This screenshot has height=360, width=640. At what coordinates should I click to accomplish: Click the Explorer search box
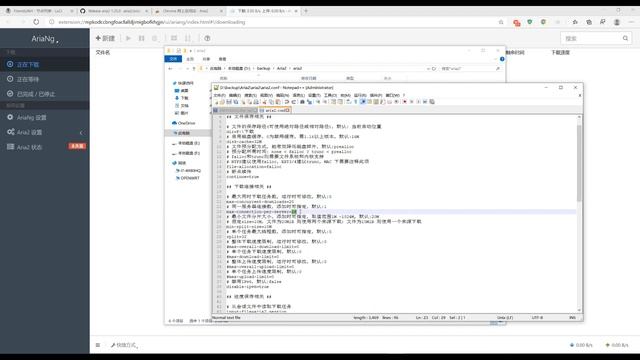point(471,69)
